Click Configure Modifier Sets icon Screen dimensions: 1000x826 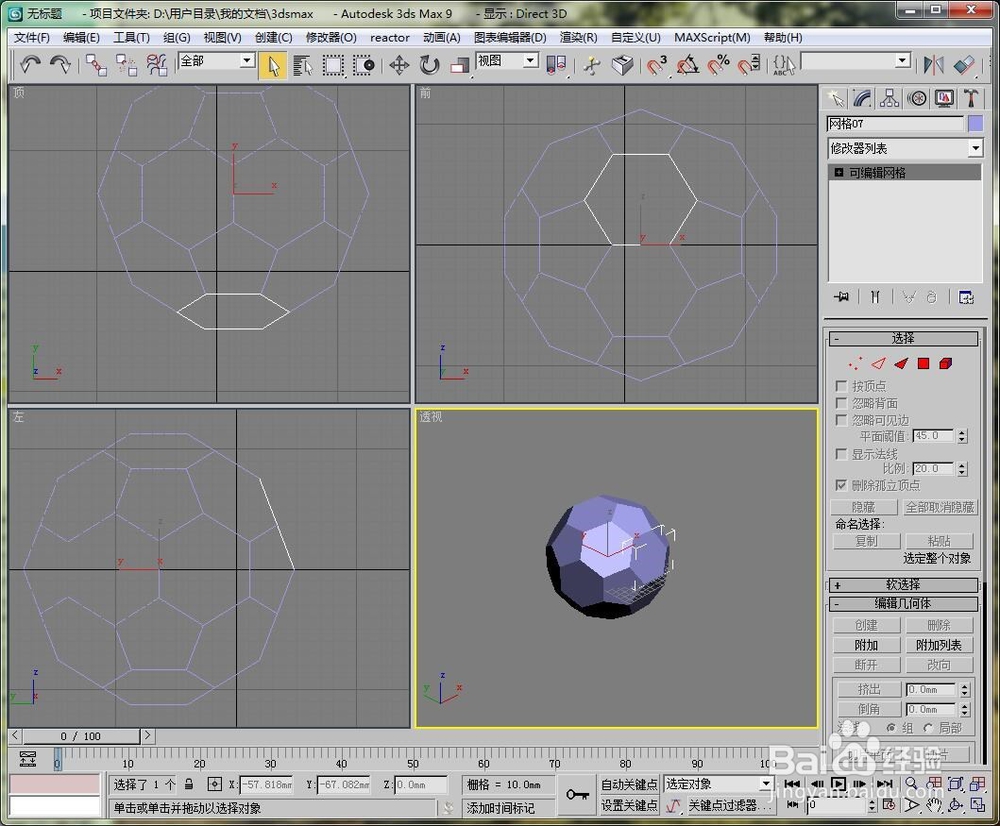pyautogui.click(x=966, y=297)
